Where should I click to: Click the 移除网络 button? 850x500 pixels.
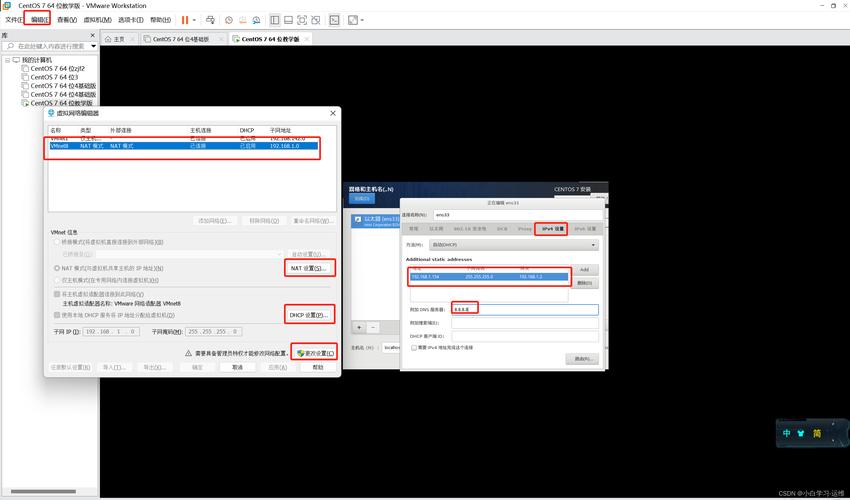[264, 221]
